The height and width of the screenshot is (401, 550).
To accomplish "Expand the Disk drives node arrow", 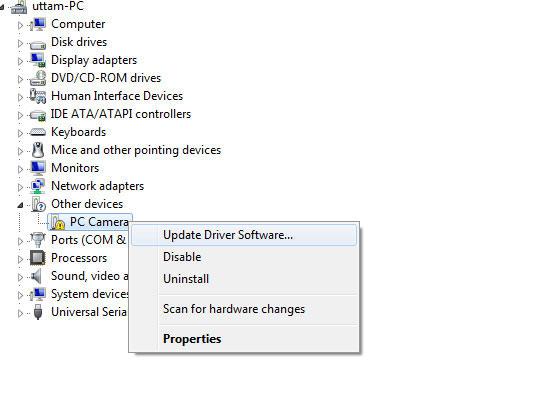I will (x=20, y=43).
